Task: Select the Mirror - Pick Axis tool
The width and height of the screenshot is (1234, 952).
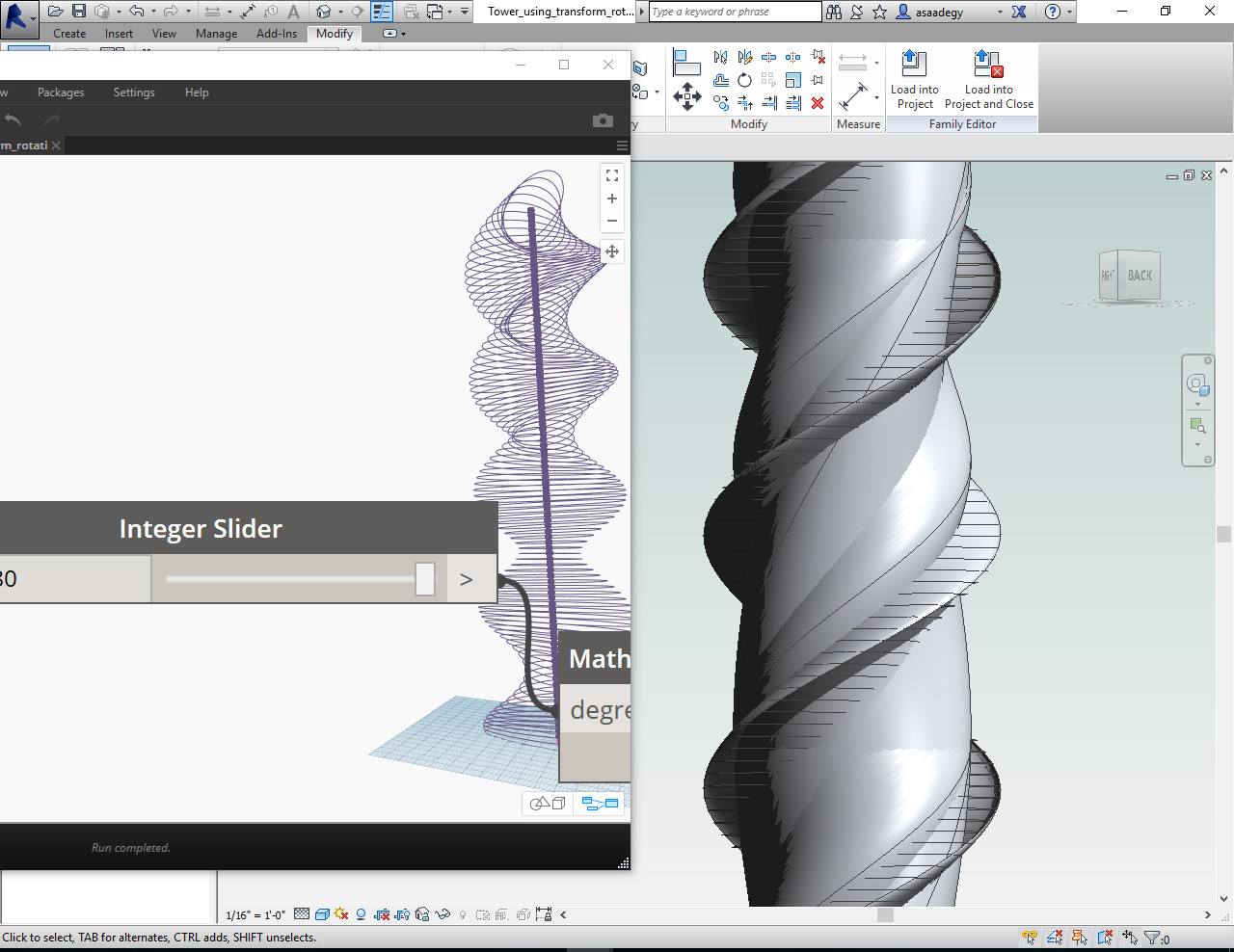Action: 720,58
